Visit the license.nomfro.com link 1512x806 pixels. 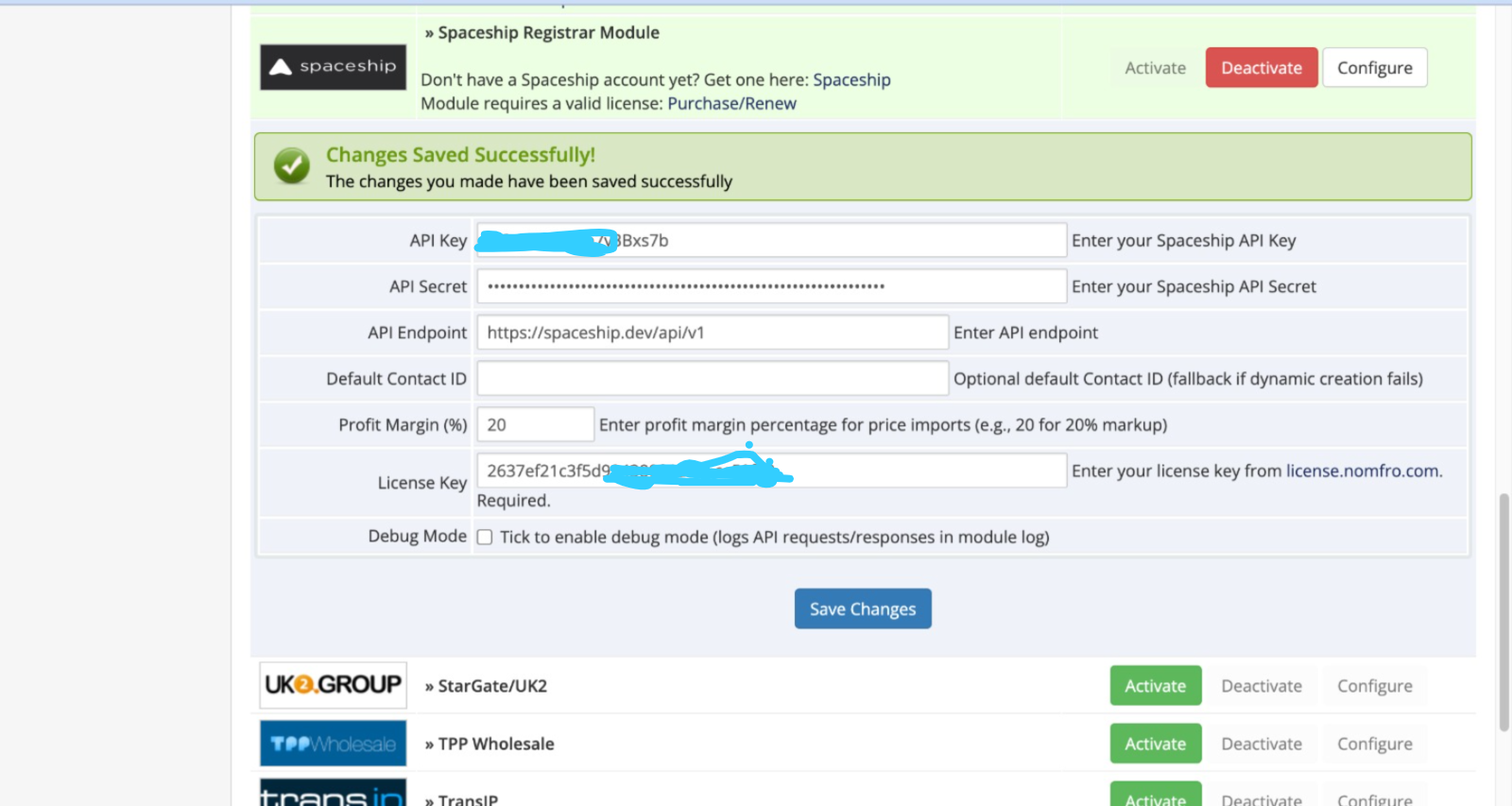(x=1363, y=471)
